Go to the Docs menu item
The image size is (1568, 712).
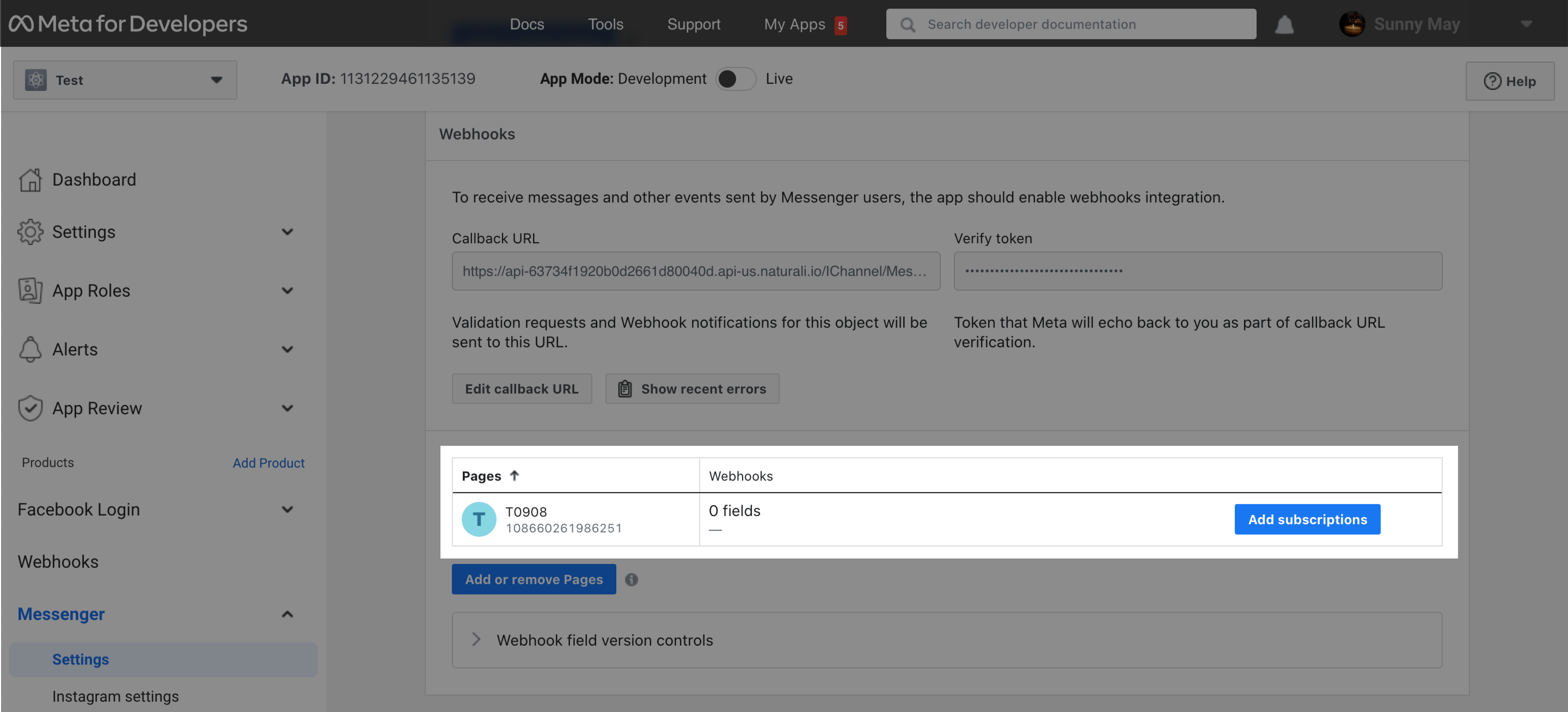point(526,24)
